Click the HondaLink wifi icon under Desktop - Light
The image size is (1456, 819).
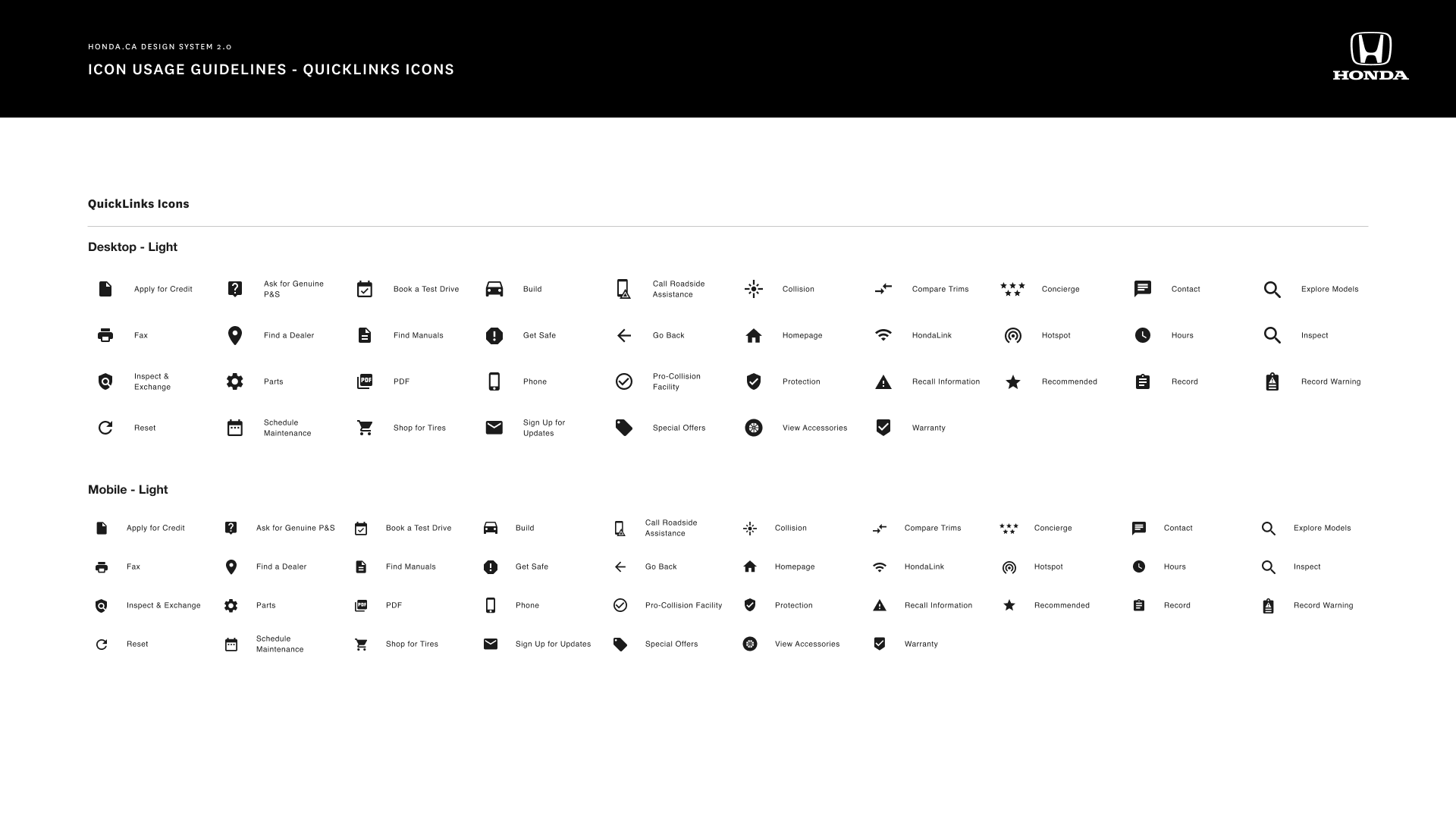883,334
